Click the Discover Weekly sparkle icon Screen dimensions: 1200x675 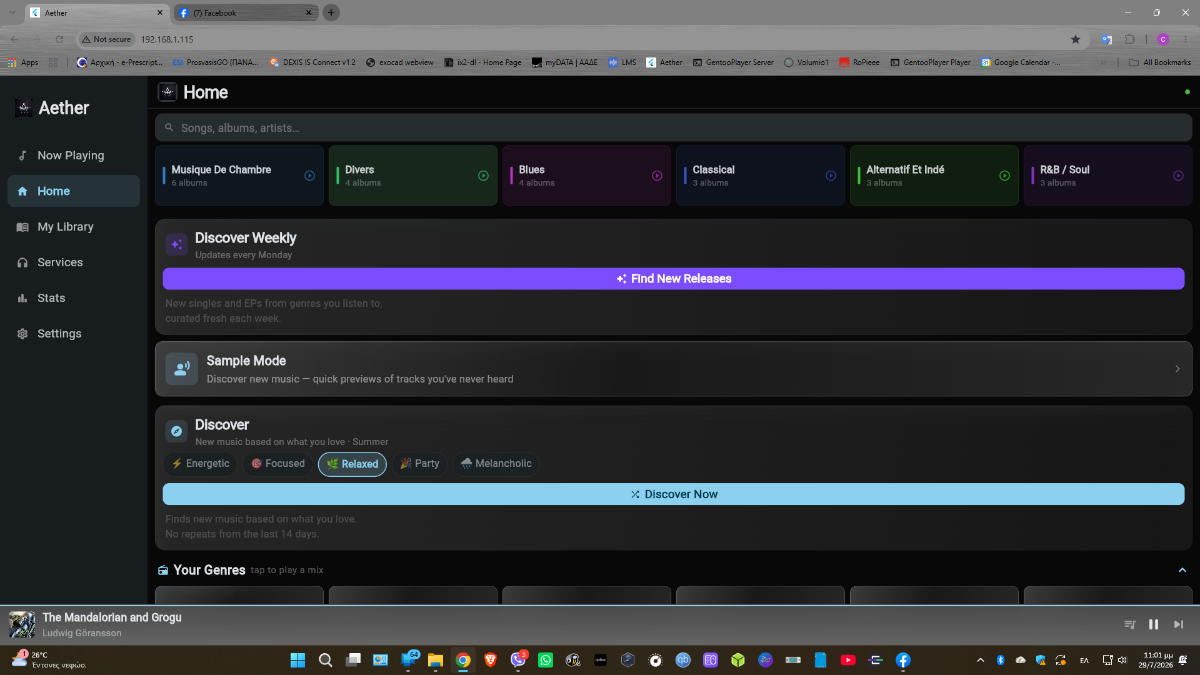pyautogui.click(x=177, y=245)
